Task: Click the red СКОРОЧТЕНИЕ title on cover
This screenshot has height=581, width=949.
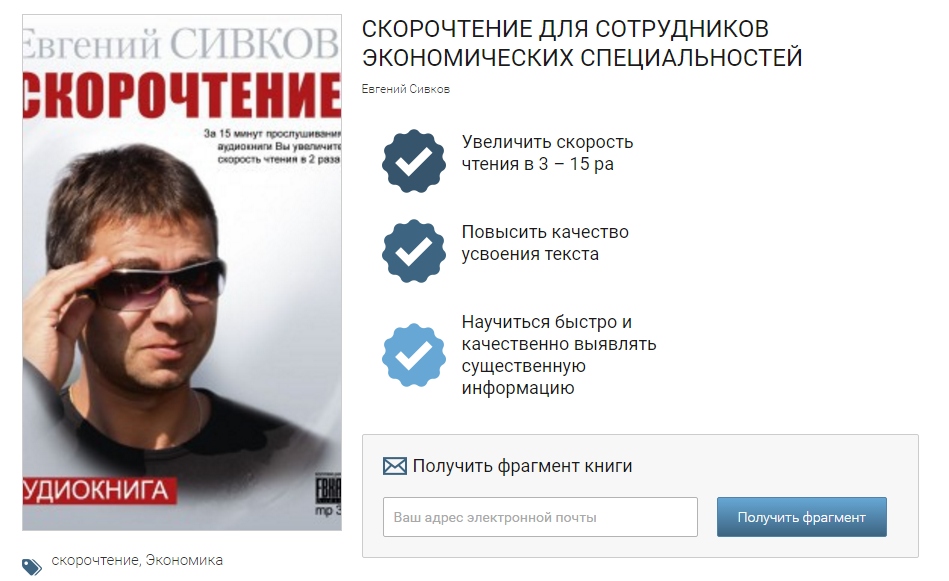Action: tap(182, 94)
